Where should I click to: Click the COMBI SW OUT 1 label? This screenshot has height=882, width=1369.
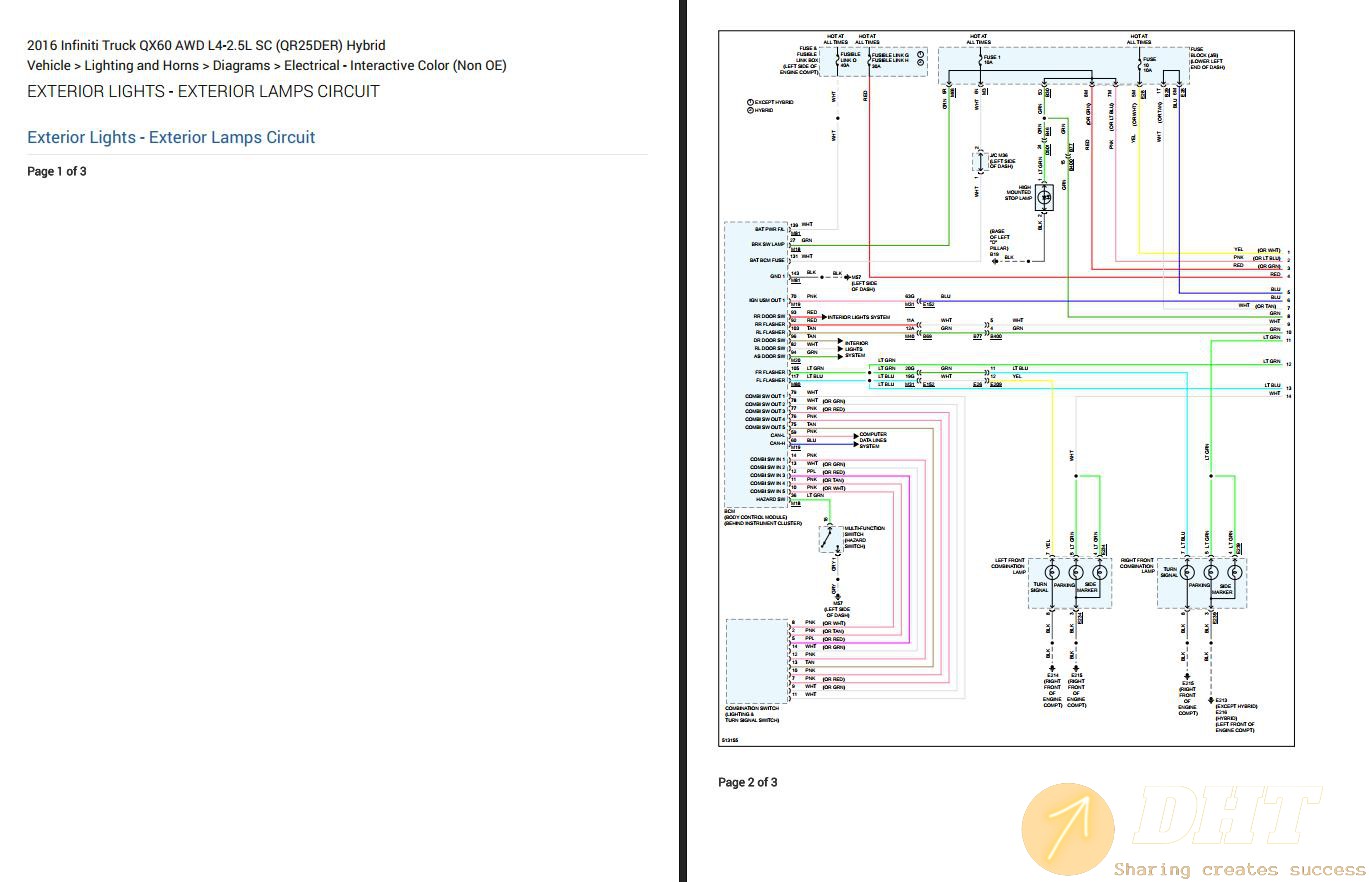click(x=766, y=396)
